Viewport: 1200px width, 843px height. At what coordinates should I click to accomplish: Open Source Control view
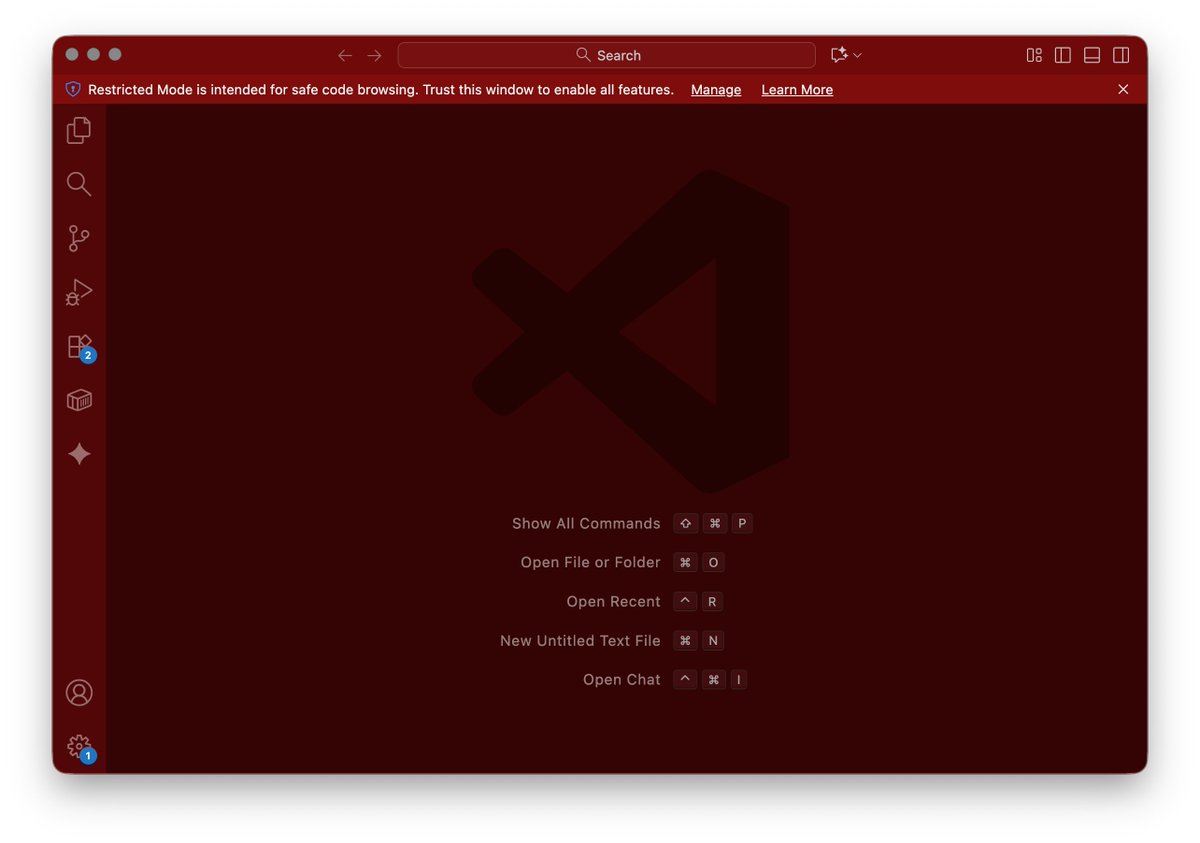(x=79, y=238)
